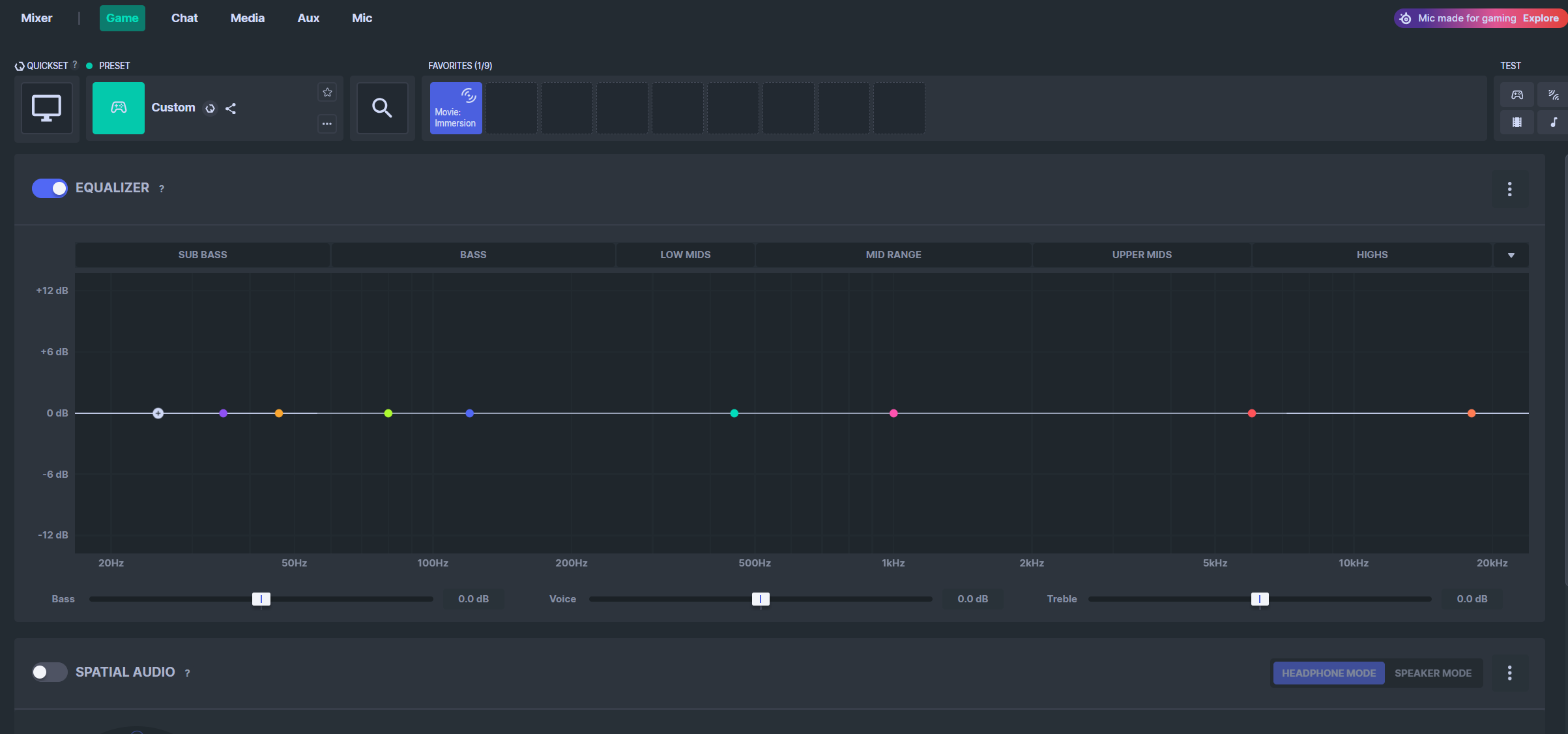1568x734 pixels.
Task: Play the voice/chat test sound icon
Action: [x=1554, y=95]
